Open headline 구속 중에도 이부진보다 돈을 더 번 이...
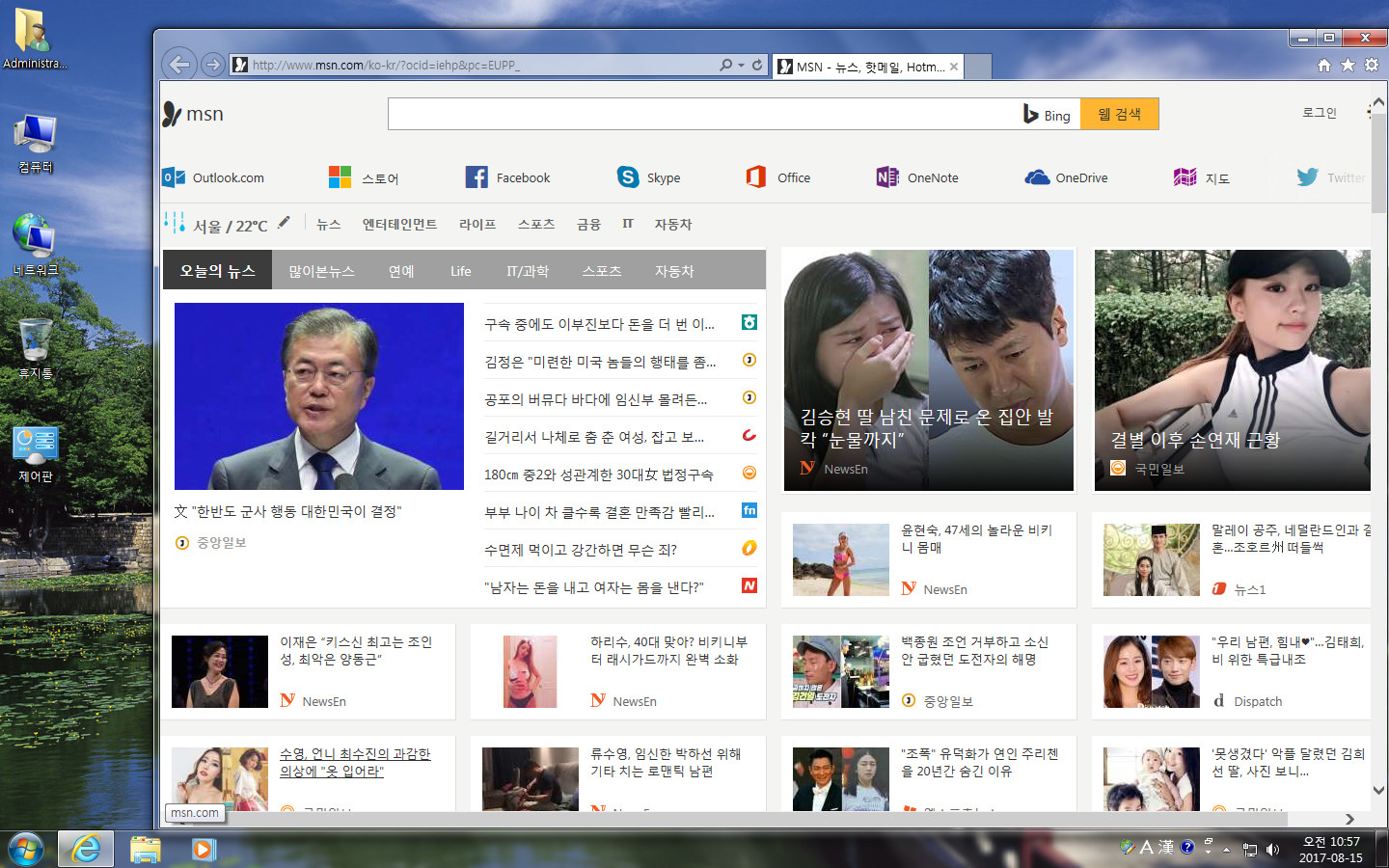1389x868 pixels. (x=599, y=324)
